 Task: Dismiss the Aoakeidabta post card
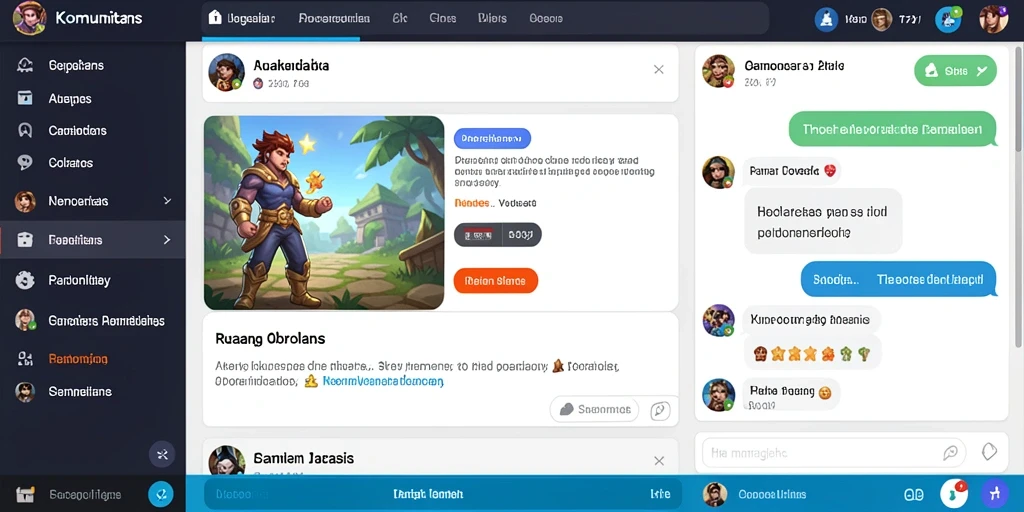pyautogui.click(x=658, y=69)
